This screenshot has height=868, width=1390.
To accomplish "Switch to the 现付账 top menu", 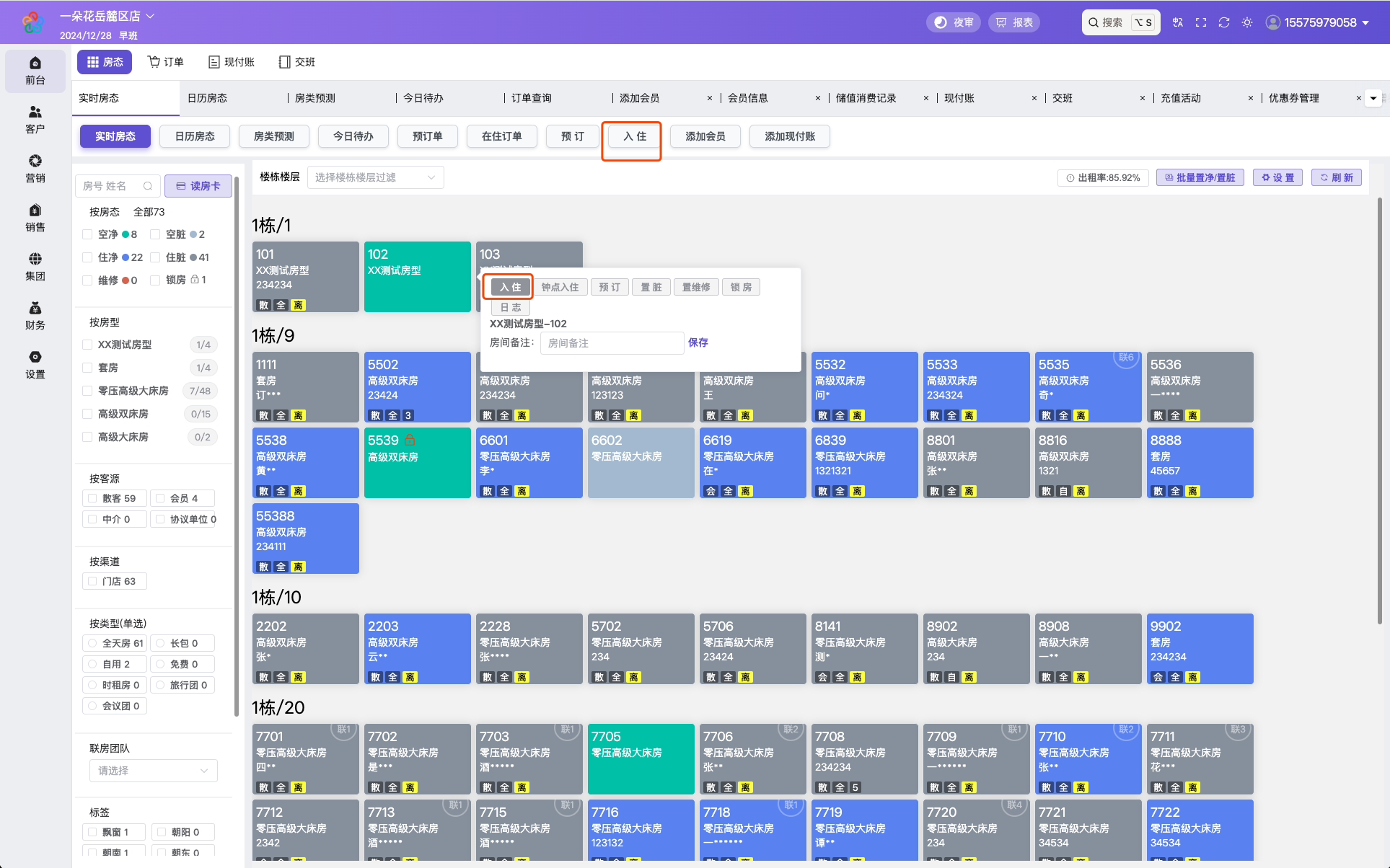I will [231, 62].
